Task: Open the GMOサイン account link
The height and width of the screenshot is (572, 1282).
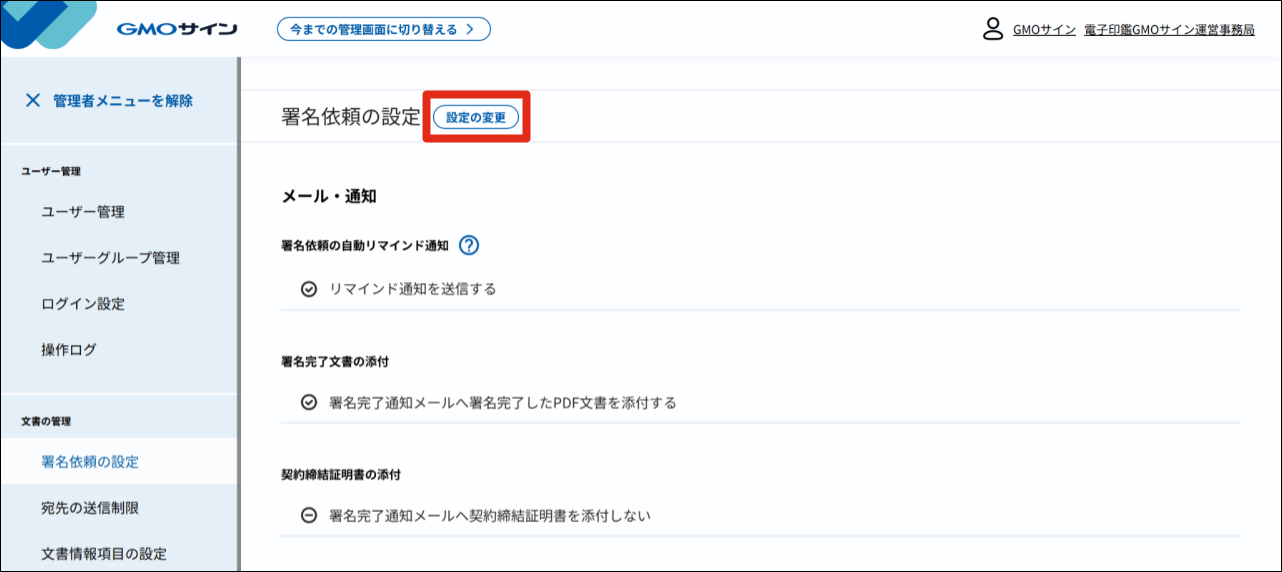Action: point(1044,30)
